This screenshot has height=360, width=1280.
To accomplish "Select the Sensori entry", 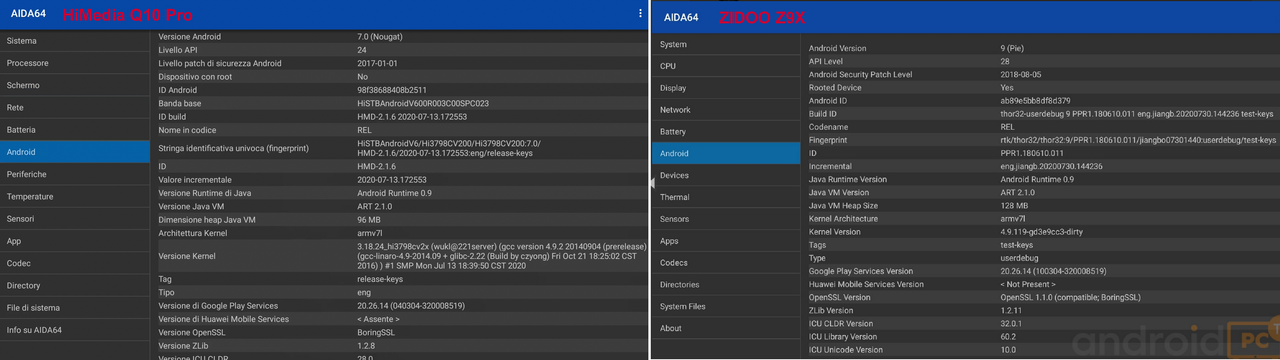I will click(75, 219).
